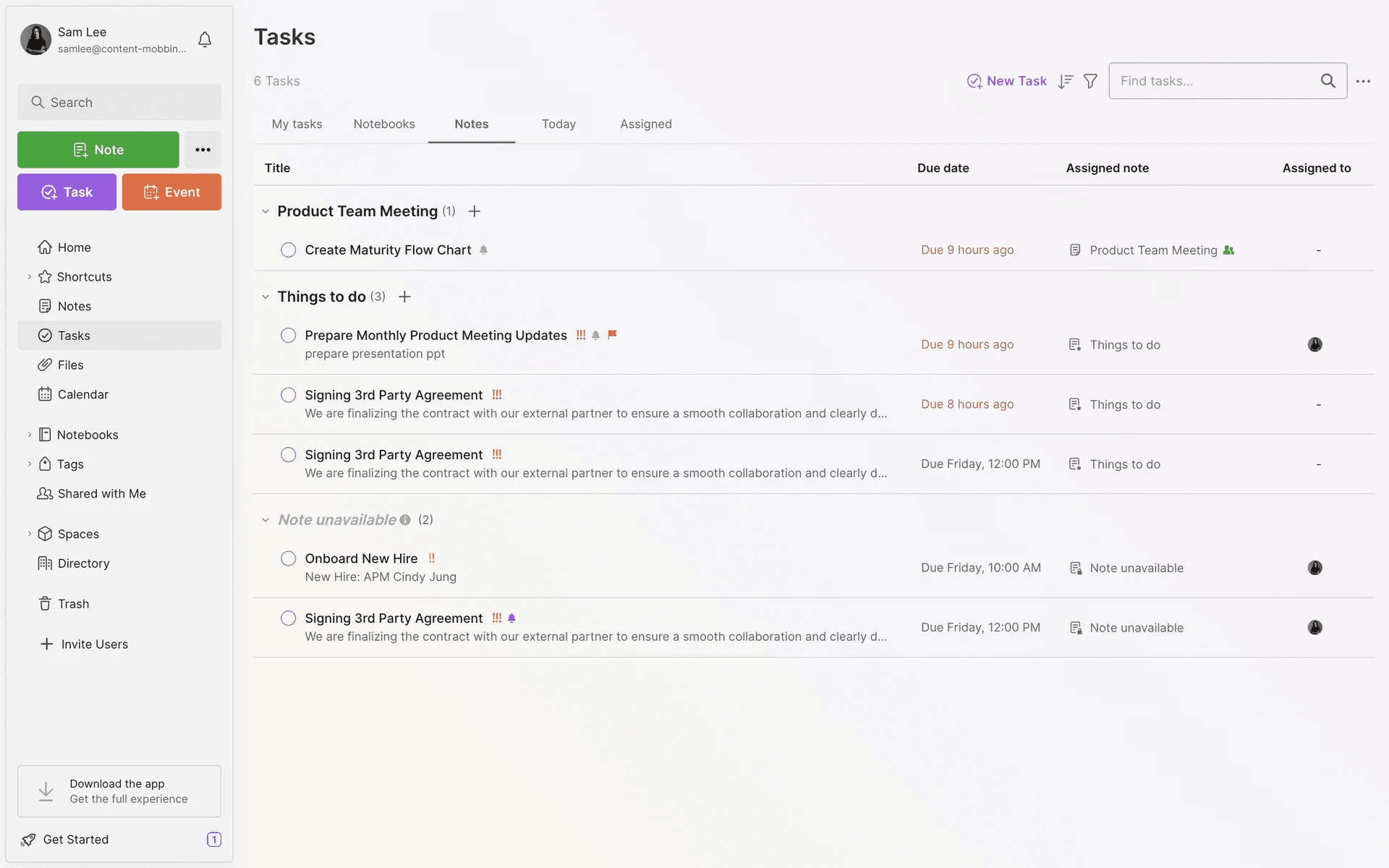1389x868 pixels.
Task: Click plus icon beside Things to do
Action: point(405,297)
